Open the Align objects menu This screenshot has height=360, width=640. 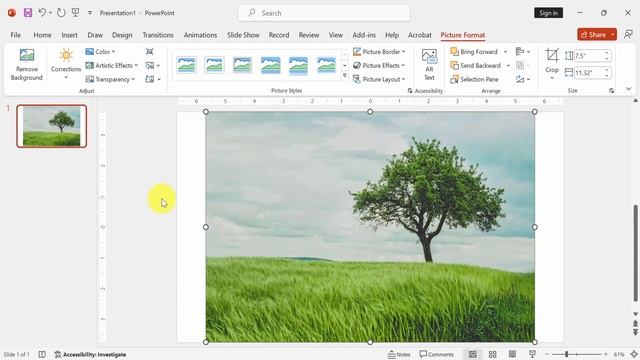(523, 51)
